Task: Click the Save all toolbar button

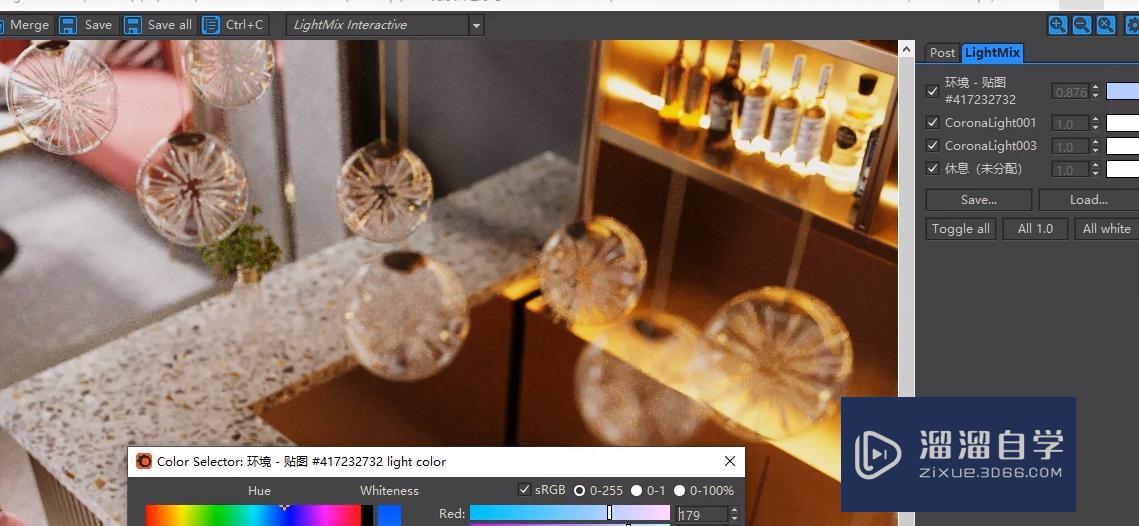Action: [159, 25]
